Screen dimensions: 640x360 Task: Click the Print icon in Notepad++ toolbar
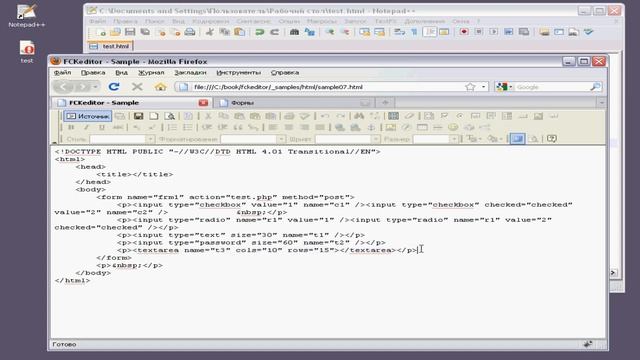click(190, 32)
